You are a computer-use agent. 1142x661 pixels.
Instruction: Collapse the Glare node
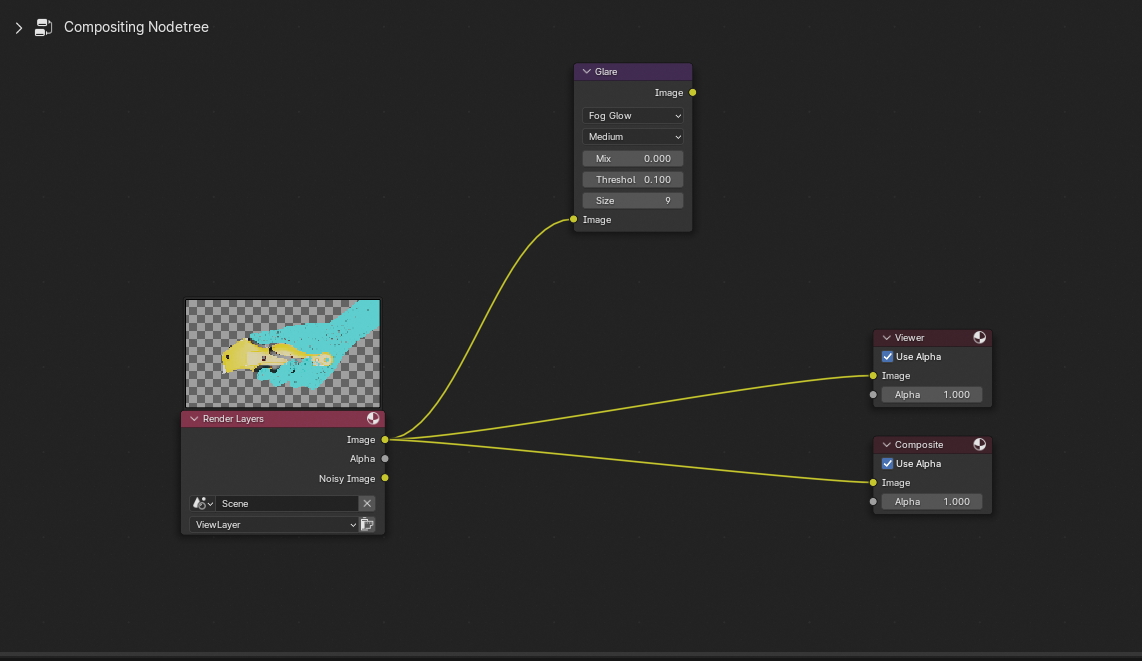point(586,71)
